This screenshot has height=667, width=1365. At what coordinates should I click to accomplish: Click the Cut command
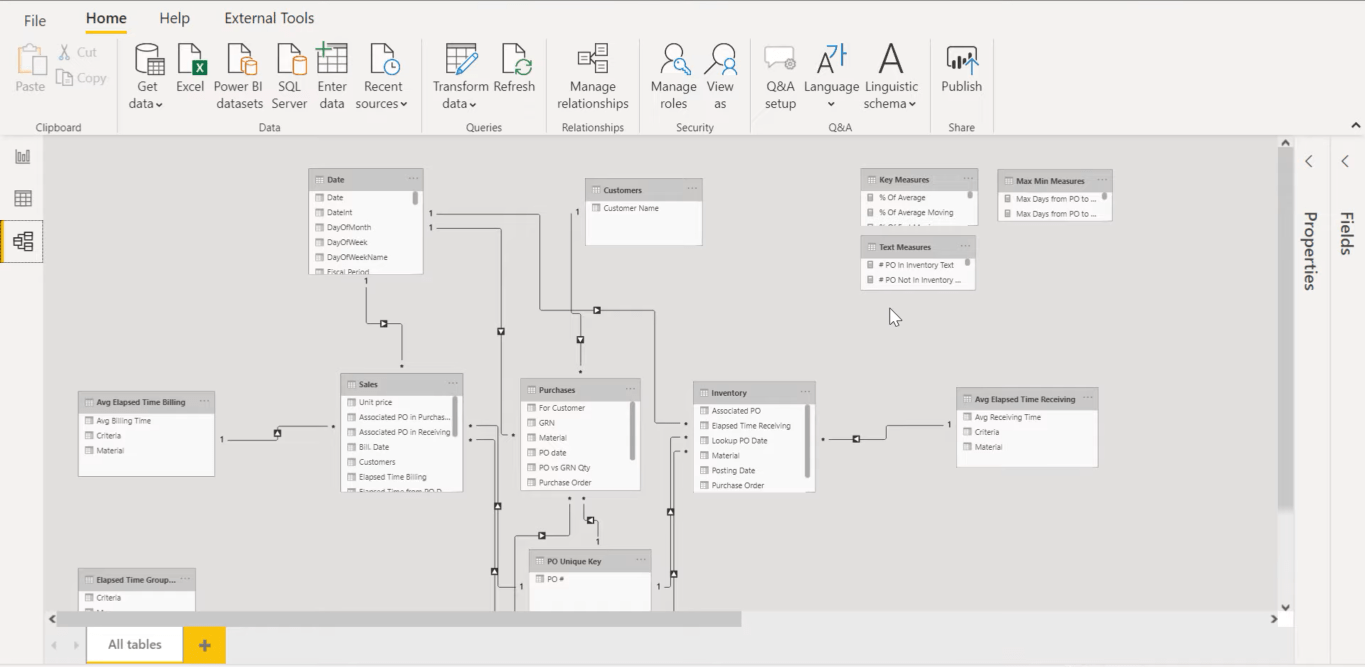click(78, 52)
